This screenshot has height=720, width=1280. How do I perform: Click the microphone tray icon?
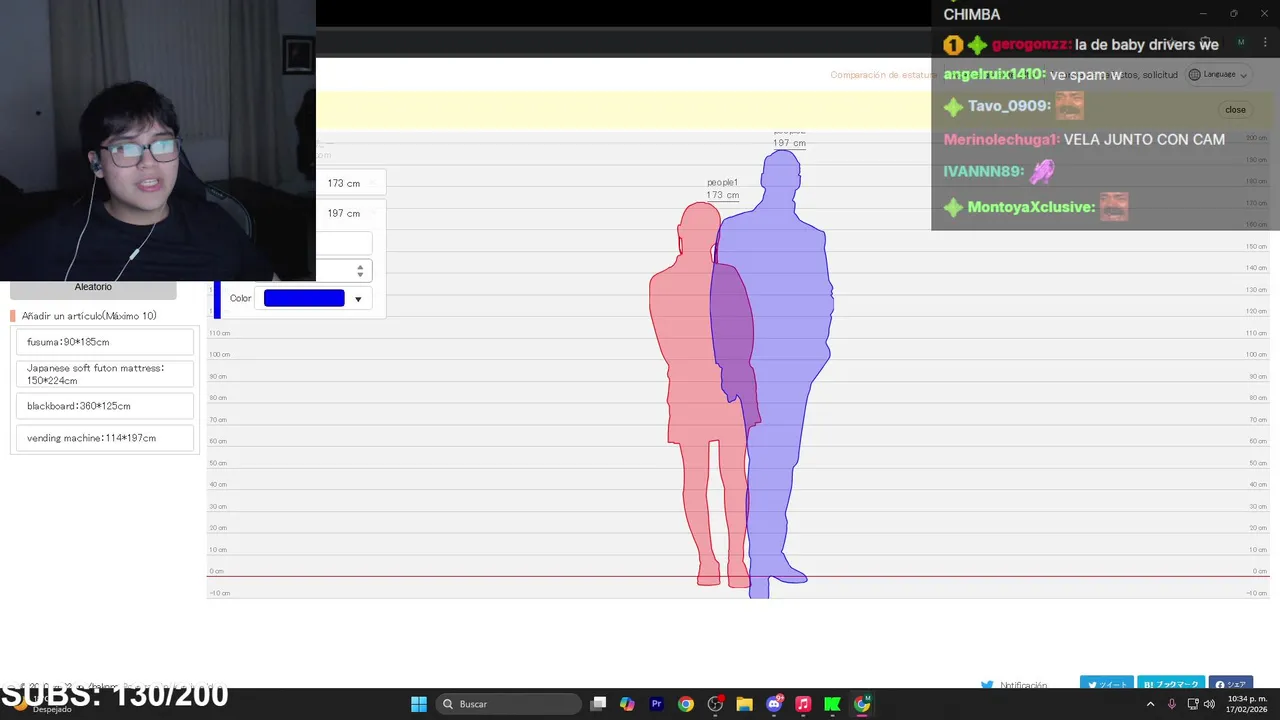pyautogui.click(x=1172, y=704)
